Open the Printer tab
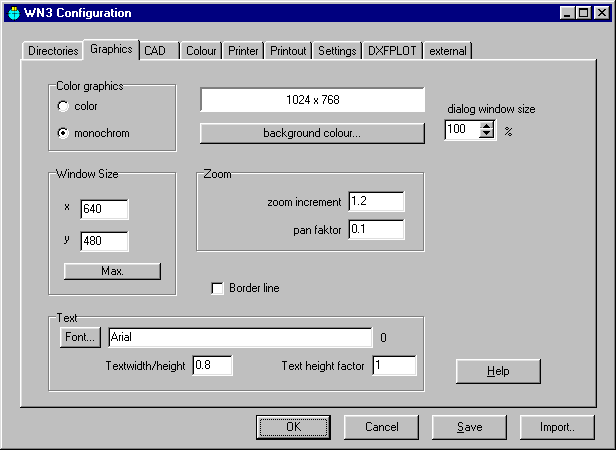The height and width of the screenshot is (450, 616). coord(243,51)
